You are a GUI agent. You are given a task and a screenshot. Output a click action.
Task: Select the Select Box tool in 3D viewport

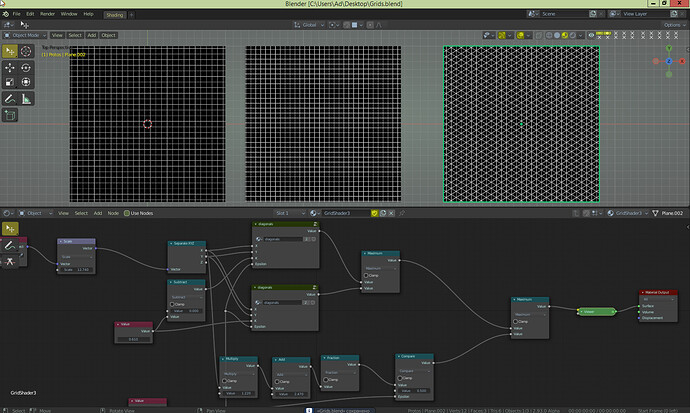pos(10,51)
